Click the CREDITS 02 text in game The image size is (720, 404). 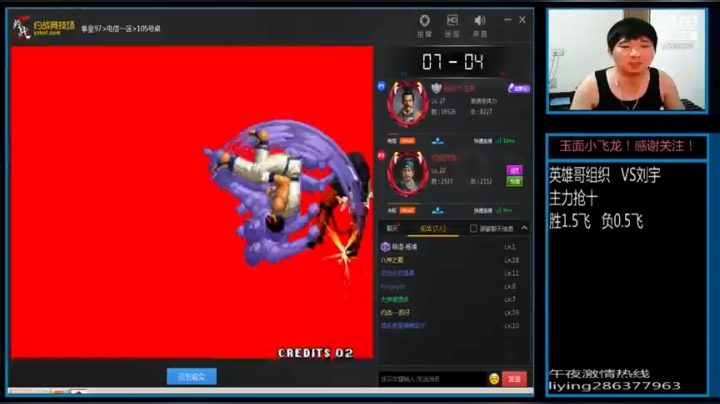pyautogui.click(x=316, y=353)
